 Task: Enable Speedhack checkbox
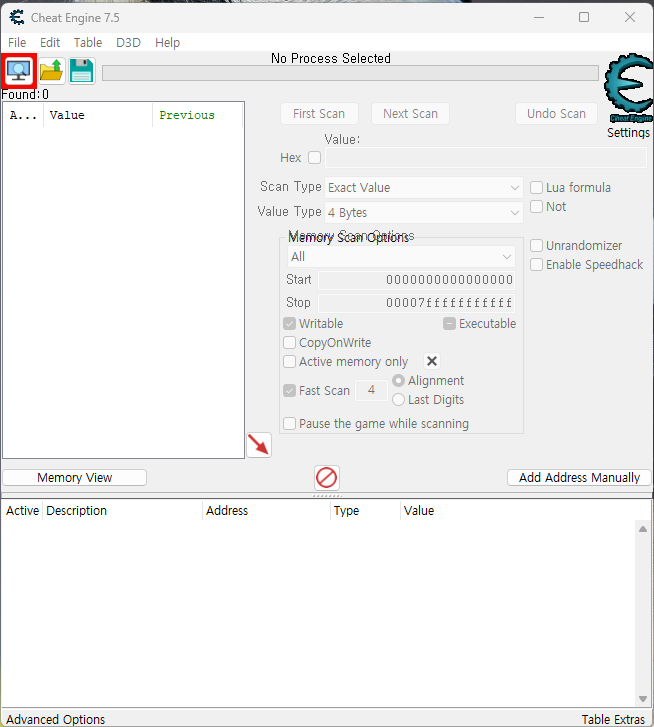tap(536, 264)
